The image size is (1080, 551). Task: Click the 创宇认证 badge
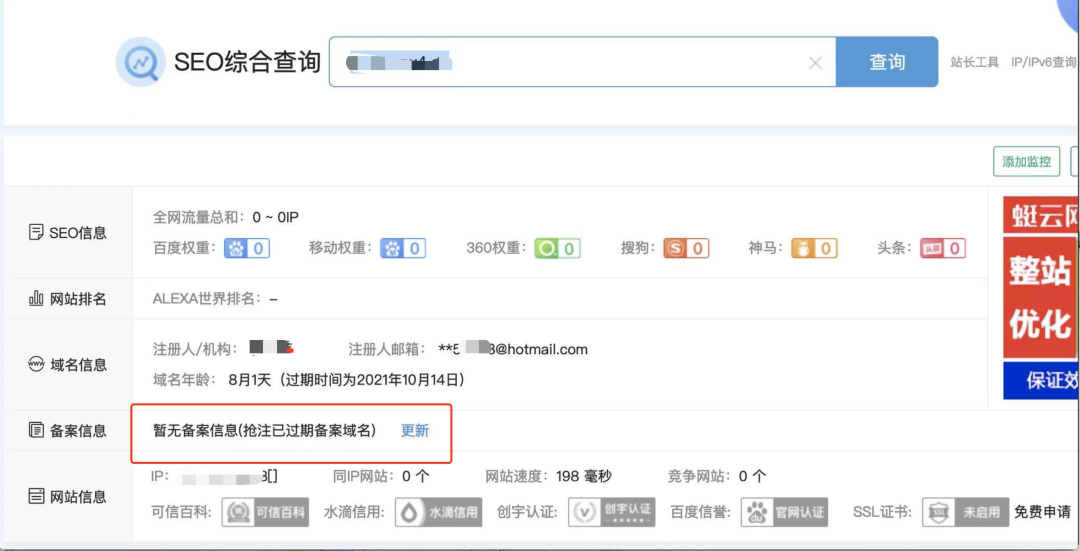point(612,512)
